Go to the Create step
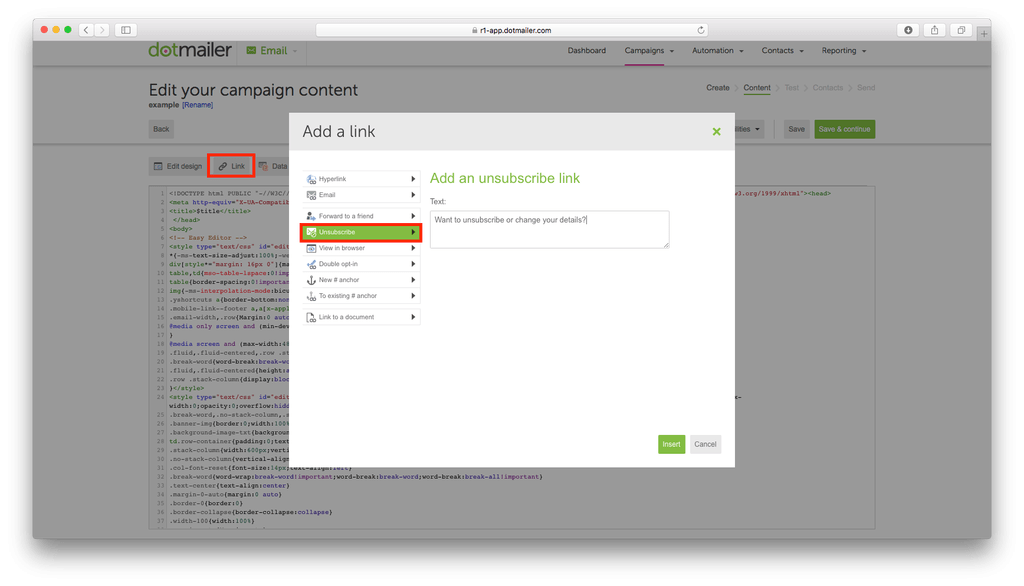1024x586 pixels. pos(718,88)
